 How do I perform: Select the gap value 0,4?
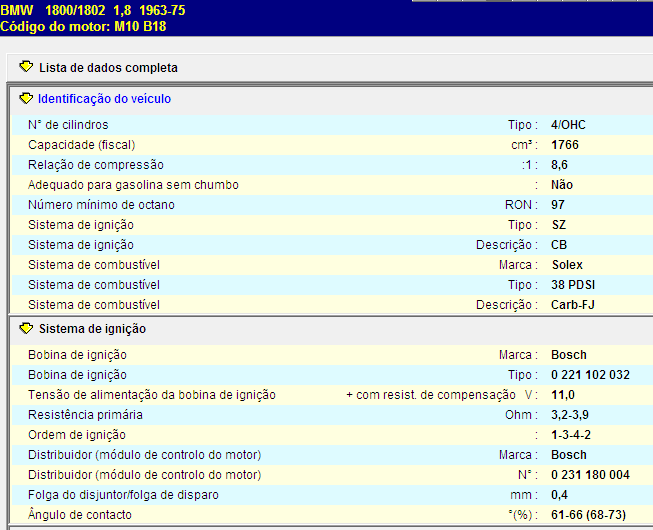[x=559, y=495]
